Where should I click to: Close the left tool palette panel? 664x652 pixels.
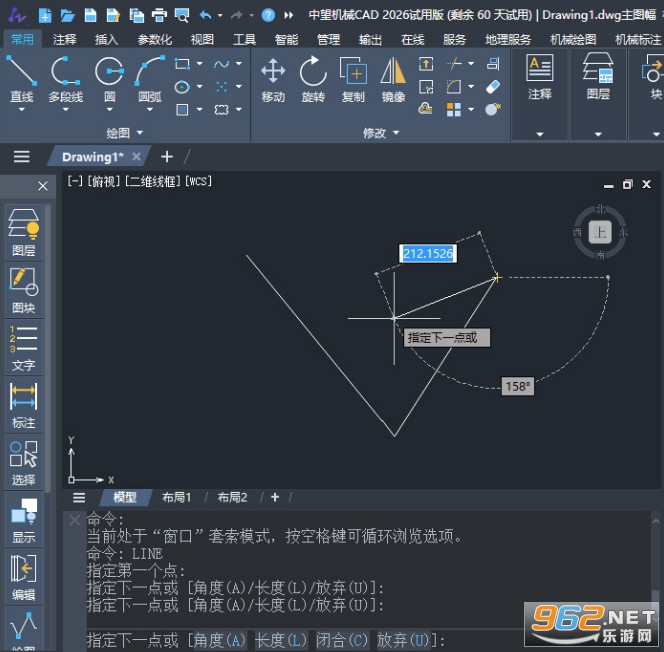(x=43, y=186)
